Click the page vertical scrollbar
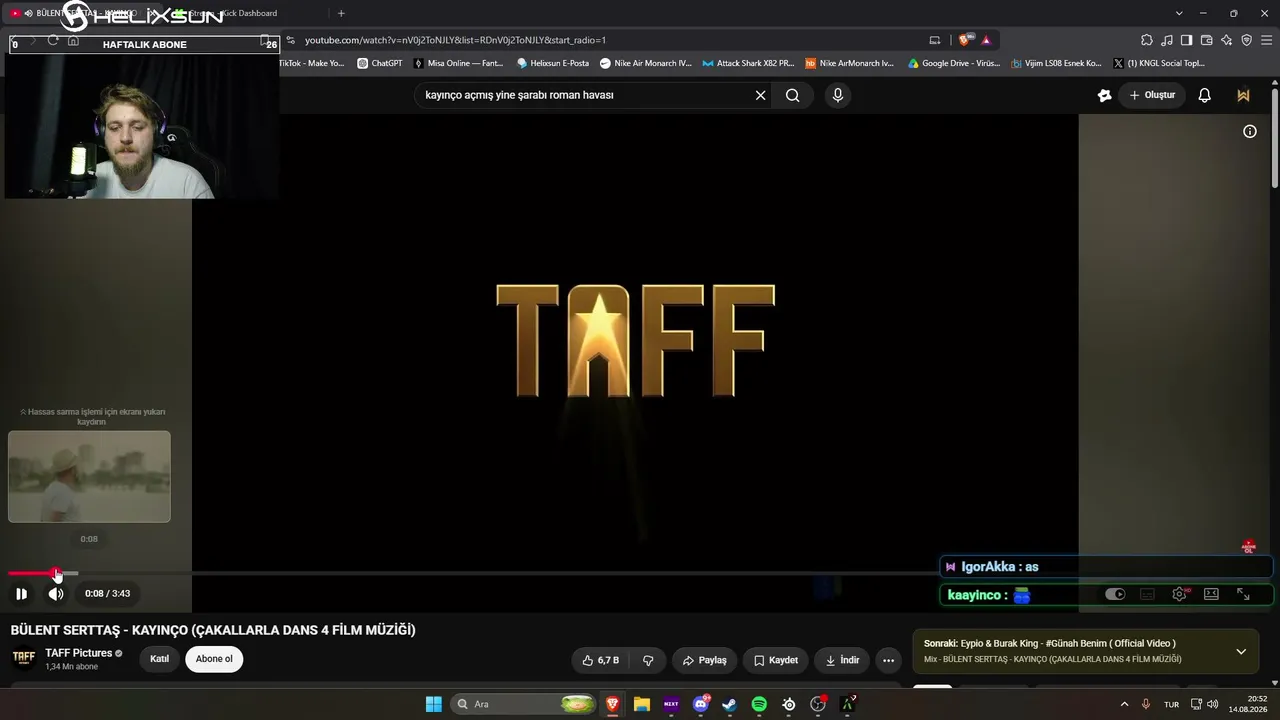This screenshot has height=720, width=1280. 1275,136
